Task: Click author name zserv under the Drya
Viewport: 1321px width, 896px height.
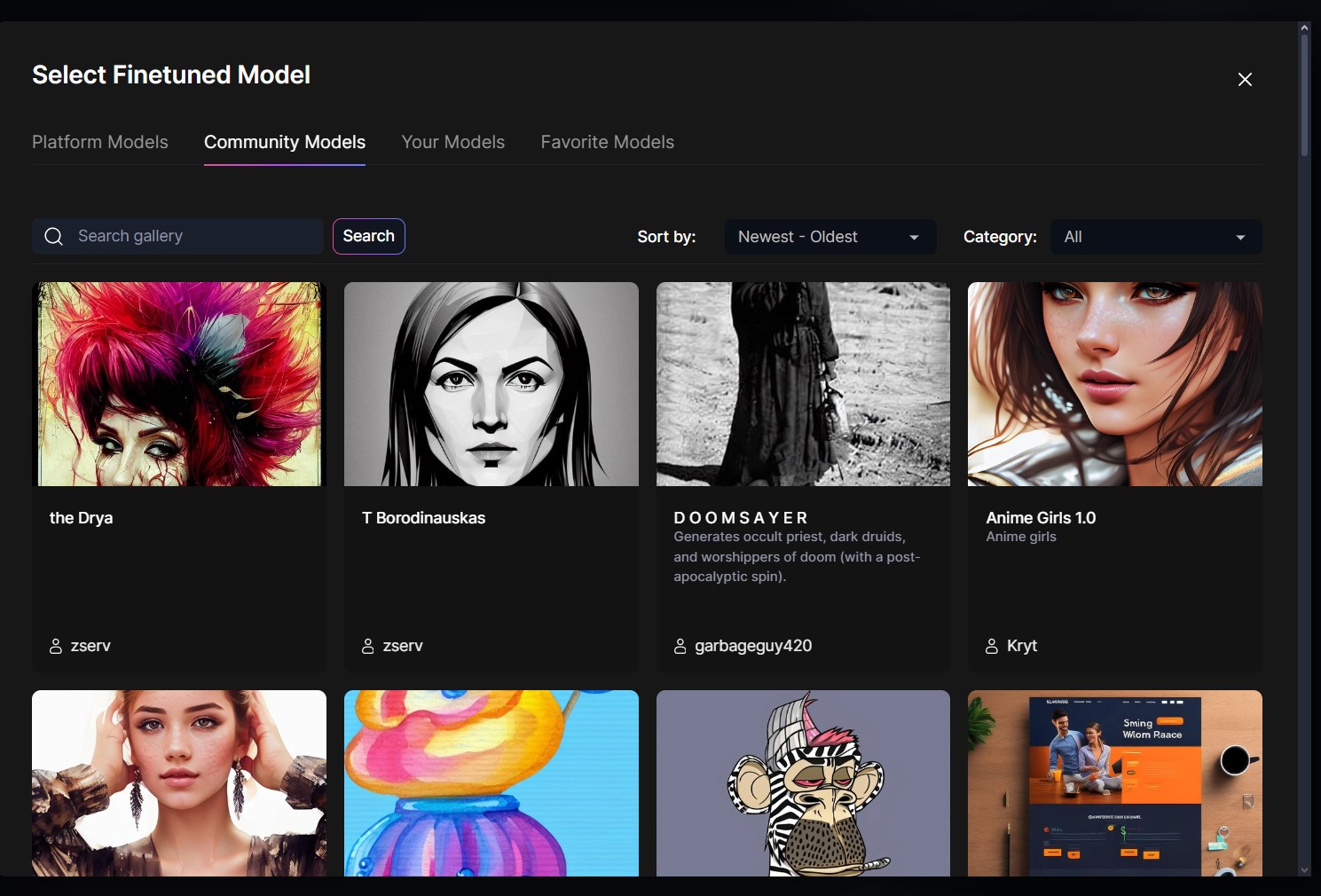Action: [x=90, y=646]
